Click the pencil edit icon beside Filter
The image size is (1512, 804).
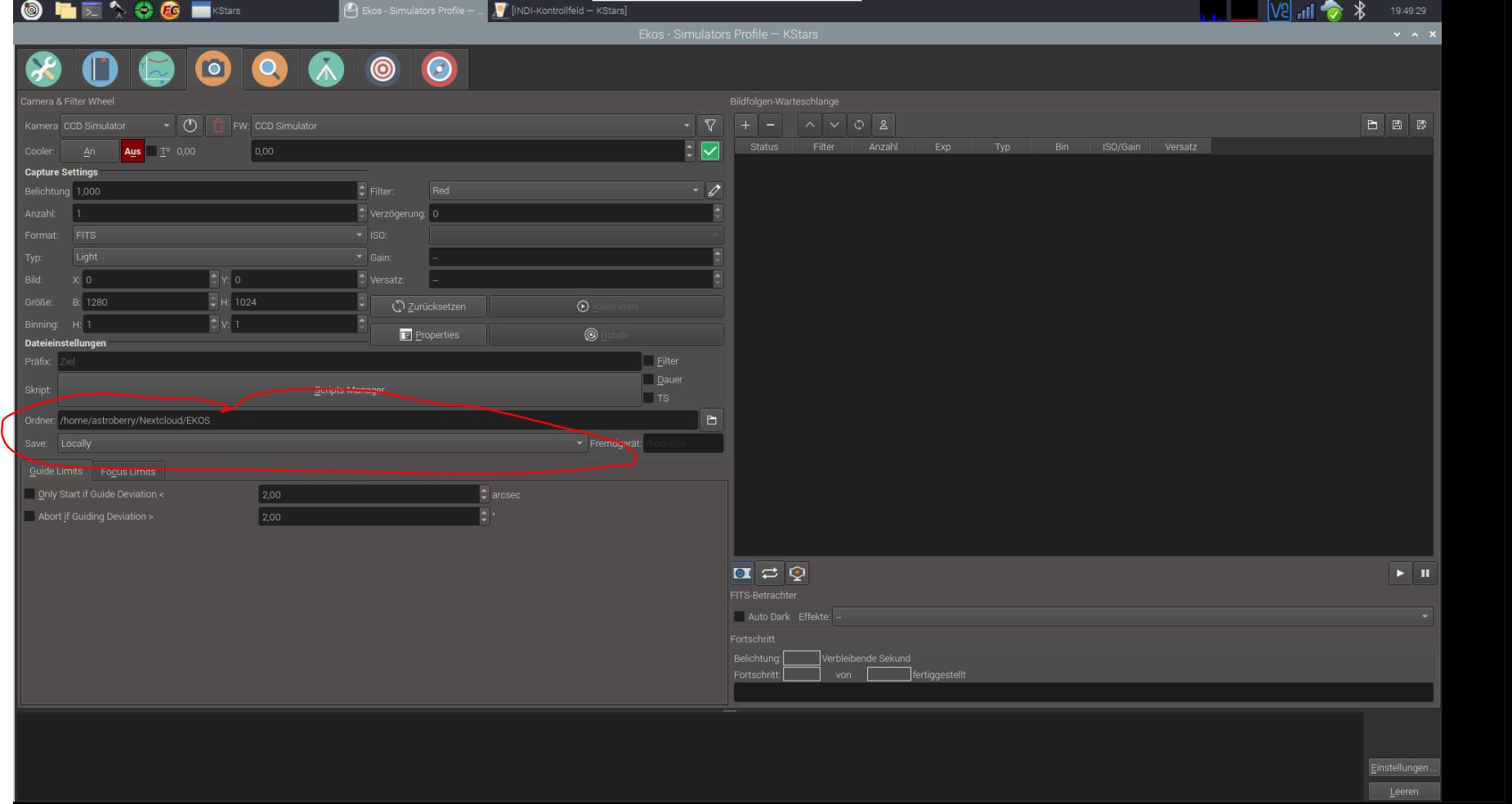point(714,191)
